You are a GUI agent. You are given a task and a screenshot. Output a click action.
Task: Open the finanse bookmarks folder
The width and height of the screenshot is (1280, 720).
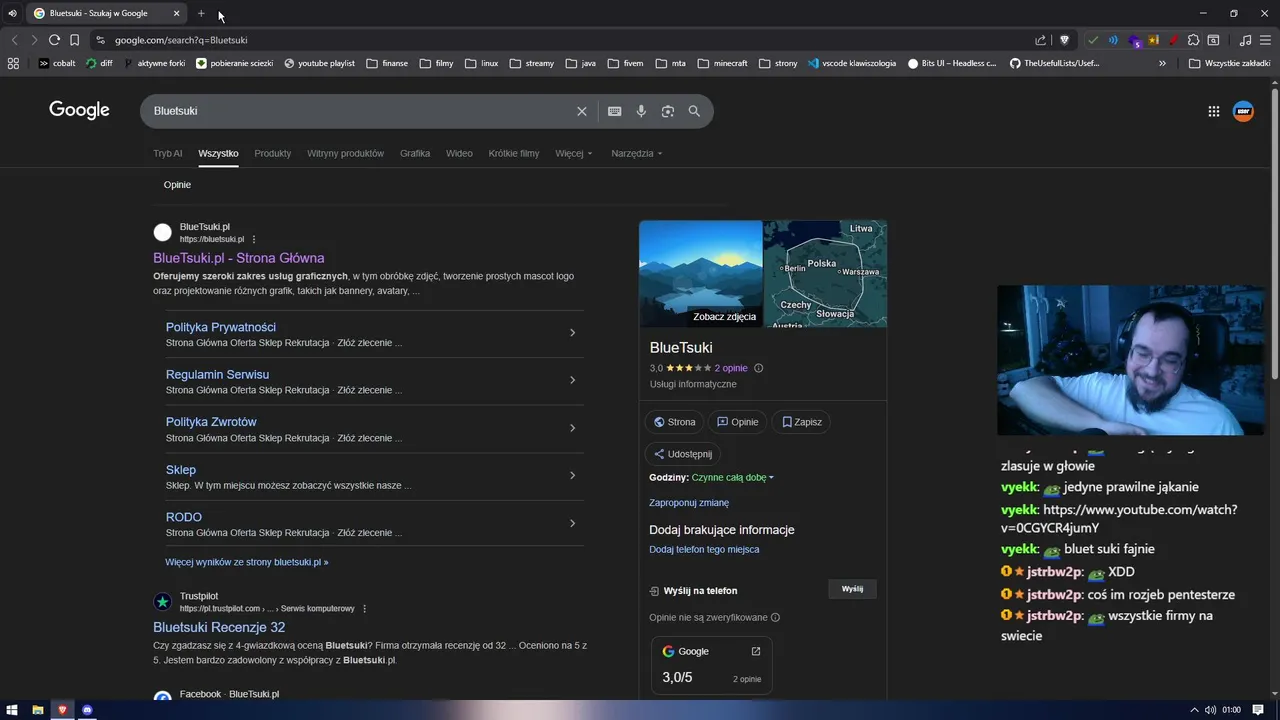[x=387, y=63]
